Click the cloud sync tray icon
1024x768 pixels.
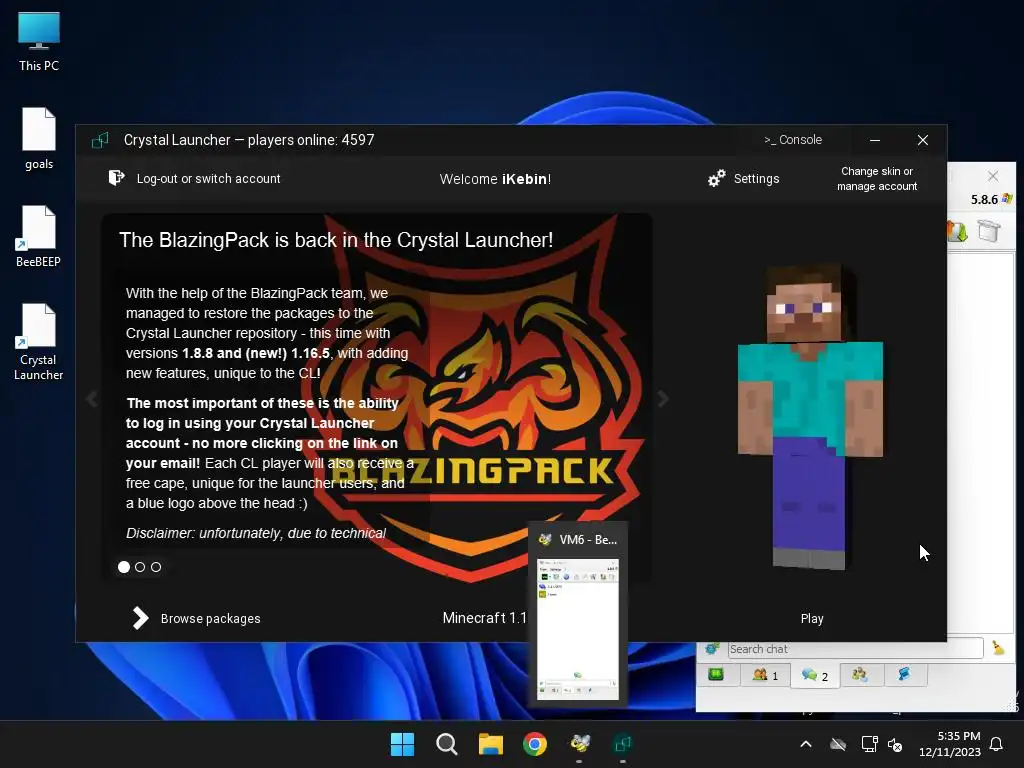pyautogui.click(x=838, y=744)
